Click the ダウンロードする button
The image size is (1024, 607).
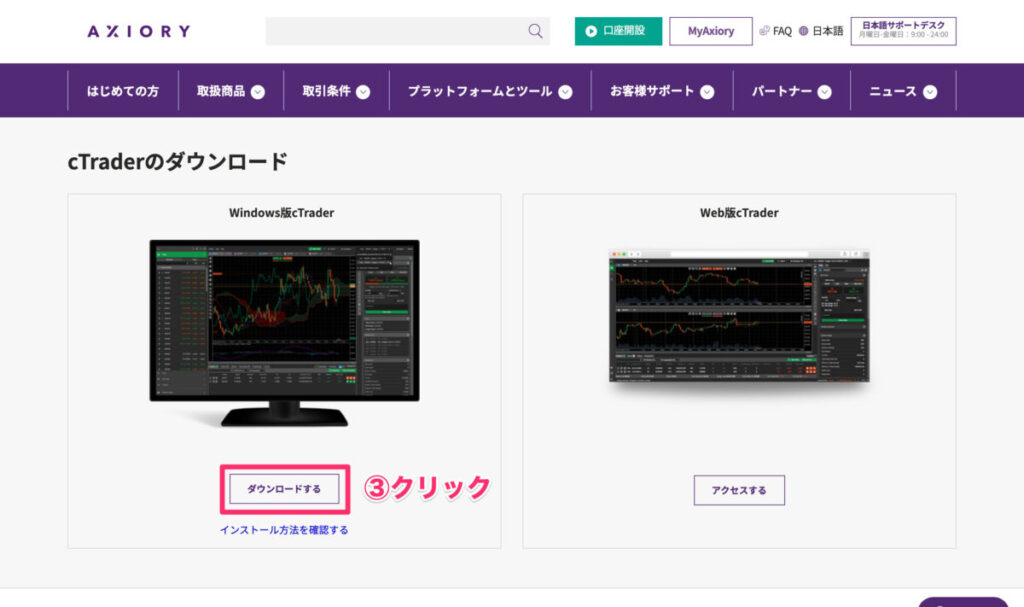(284, 489)
